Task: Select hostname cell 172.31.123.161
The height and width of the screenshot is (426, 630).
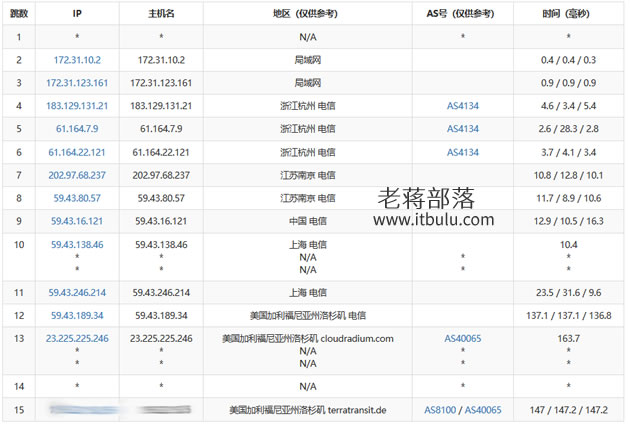Action: (161, 83)
